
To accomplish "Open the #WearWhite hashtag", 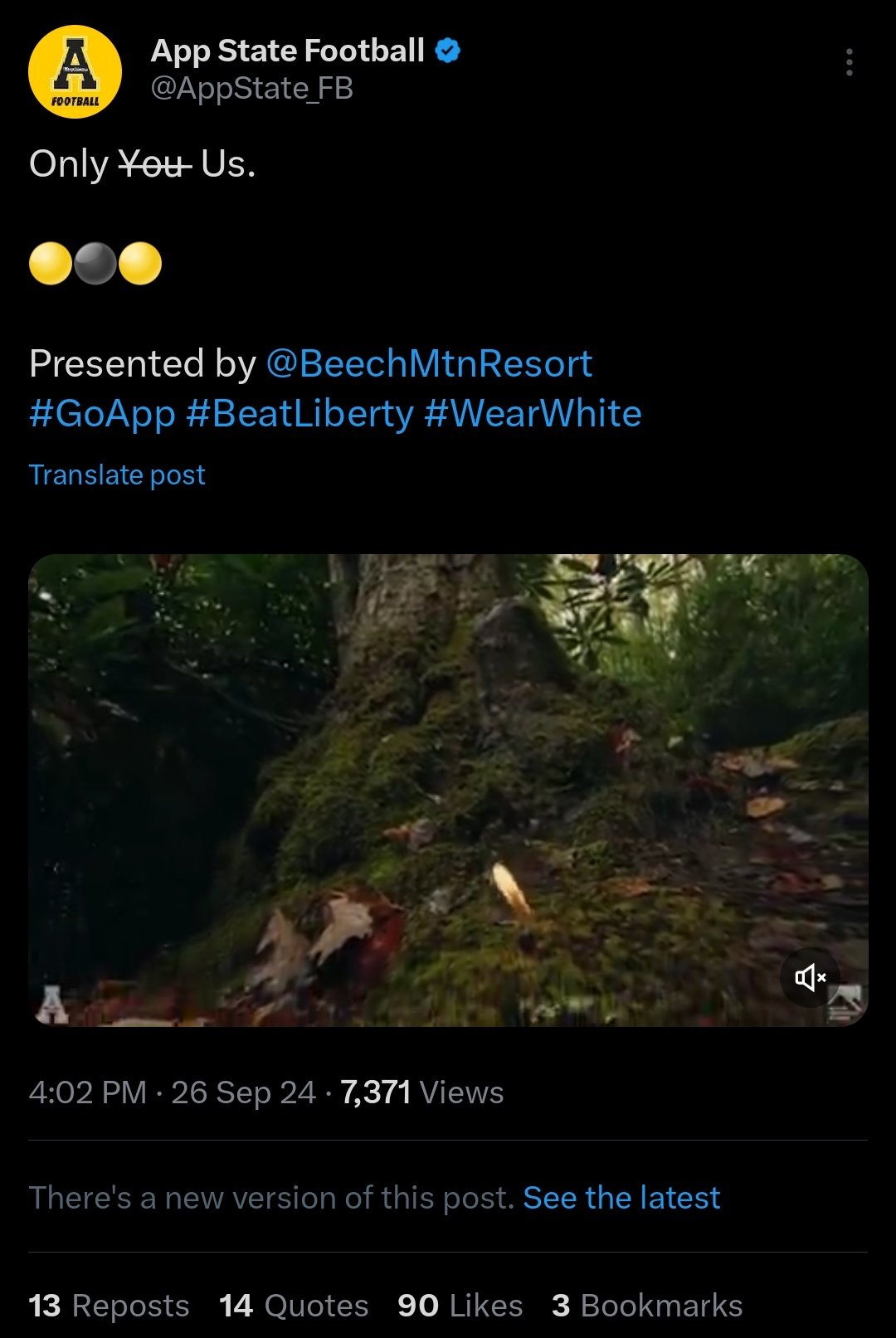I will 533,413.
